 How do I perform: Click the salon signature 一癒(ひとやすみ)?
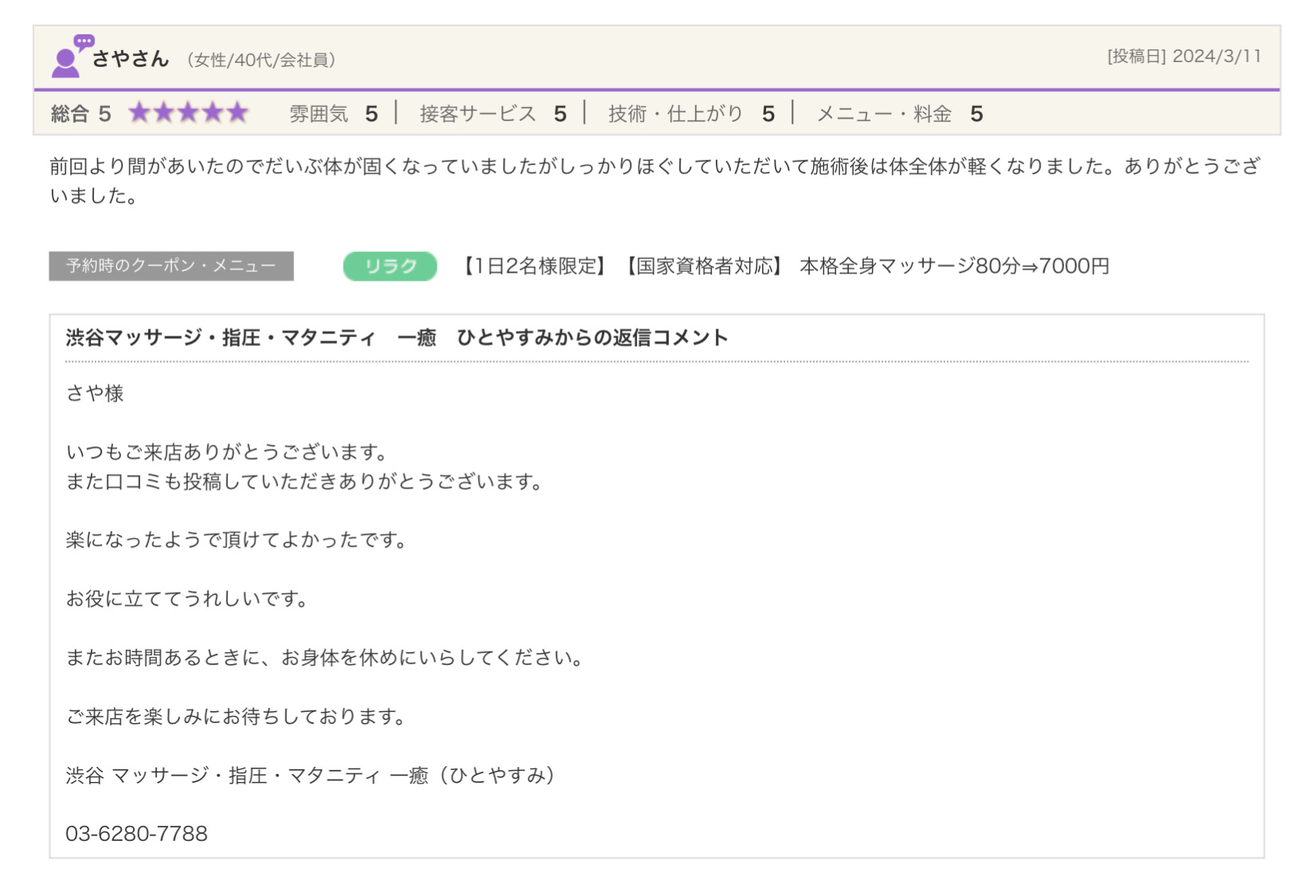tap(311, 775)
